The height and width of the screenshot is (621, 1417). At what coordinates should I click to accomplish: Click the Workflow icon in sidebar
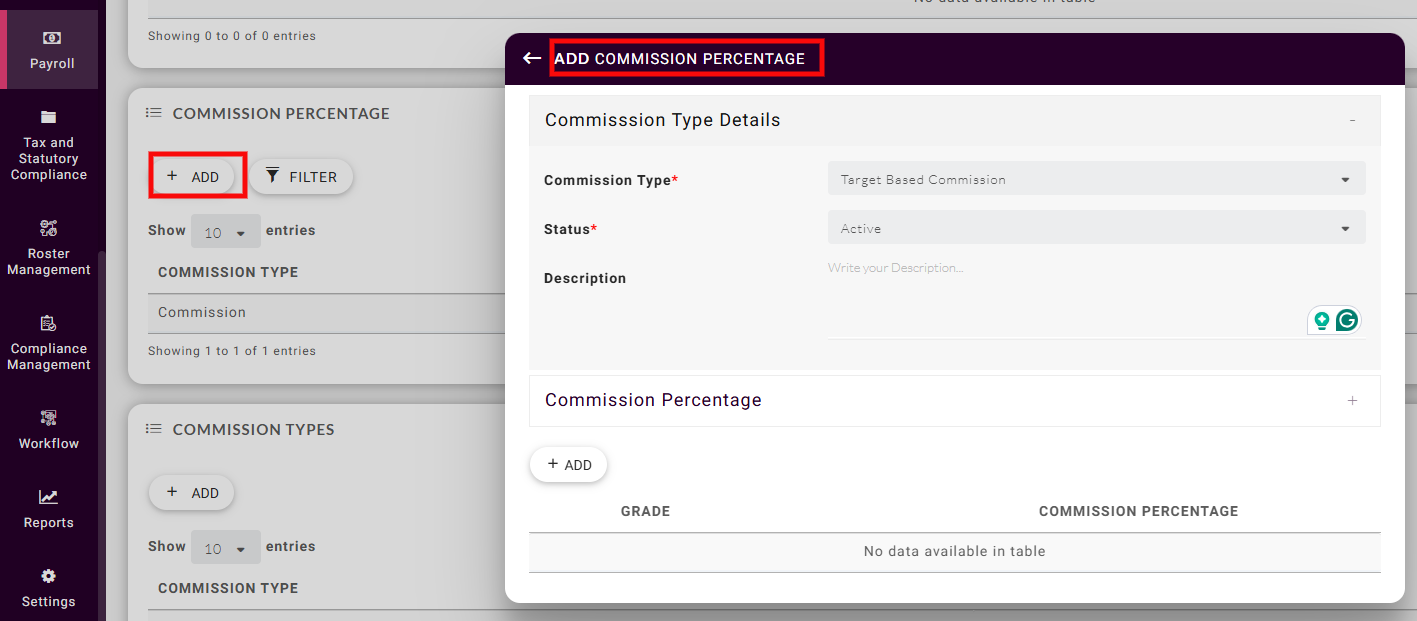pos(48,417)
